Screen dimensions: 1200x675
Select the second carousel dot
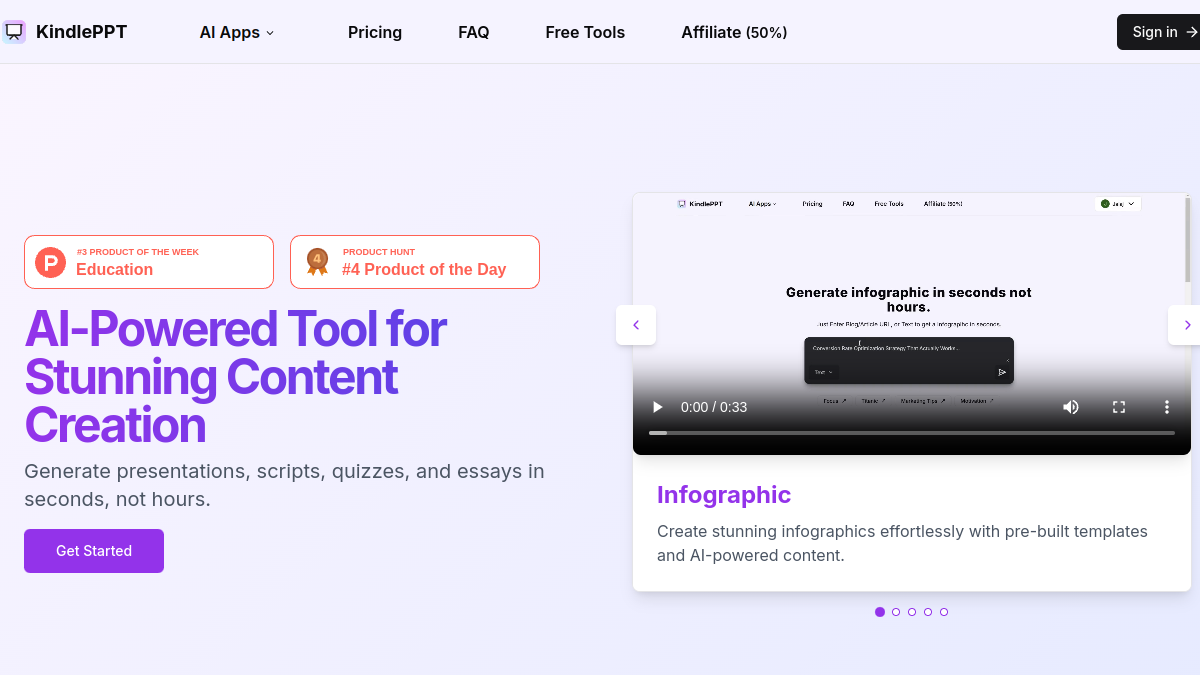pyautogui.click(x=896, y=612)
